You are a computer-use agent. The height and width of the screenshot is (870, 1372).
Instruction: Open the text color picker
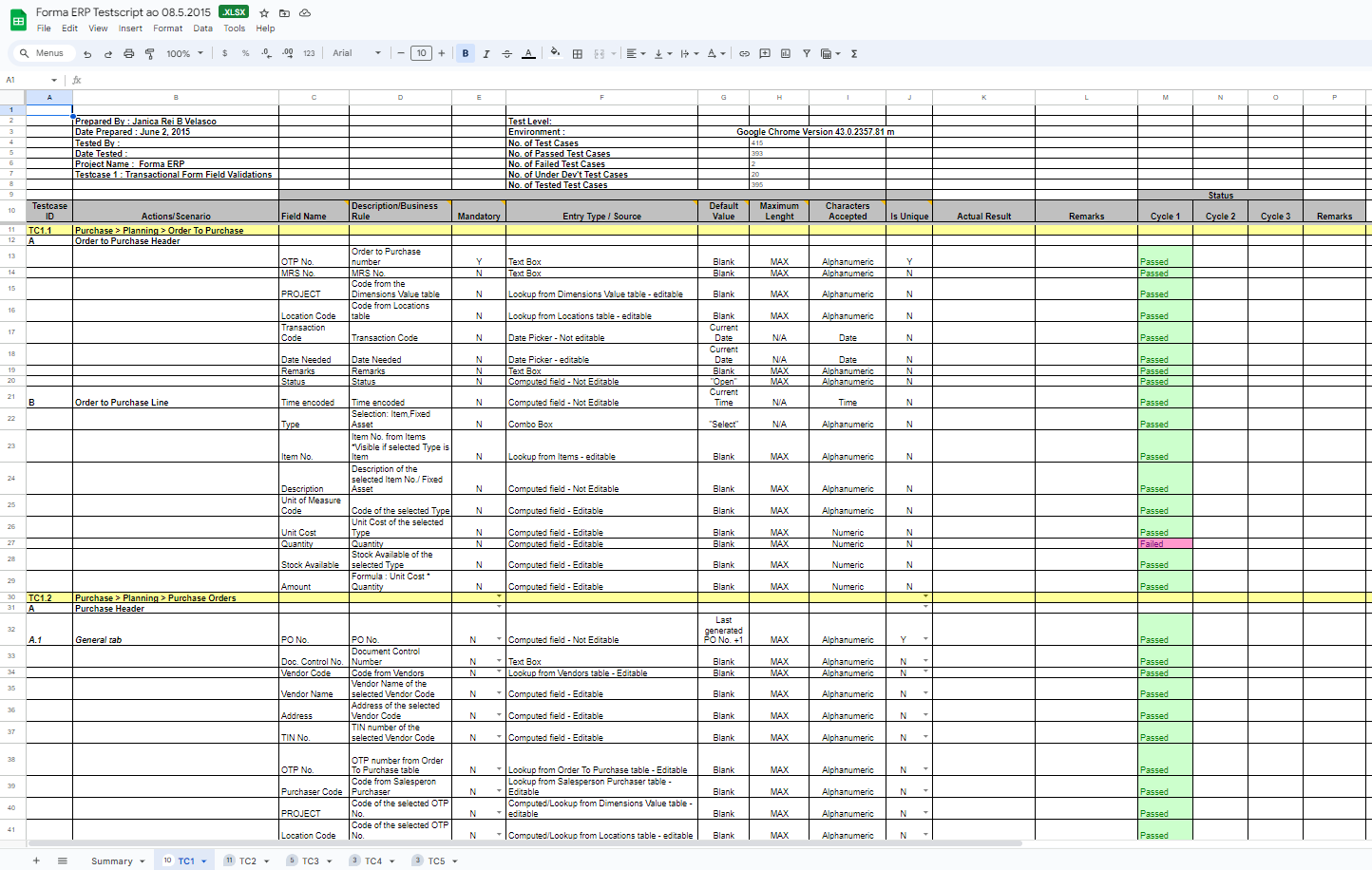[x=528, y=54]
